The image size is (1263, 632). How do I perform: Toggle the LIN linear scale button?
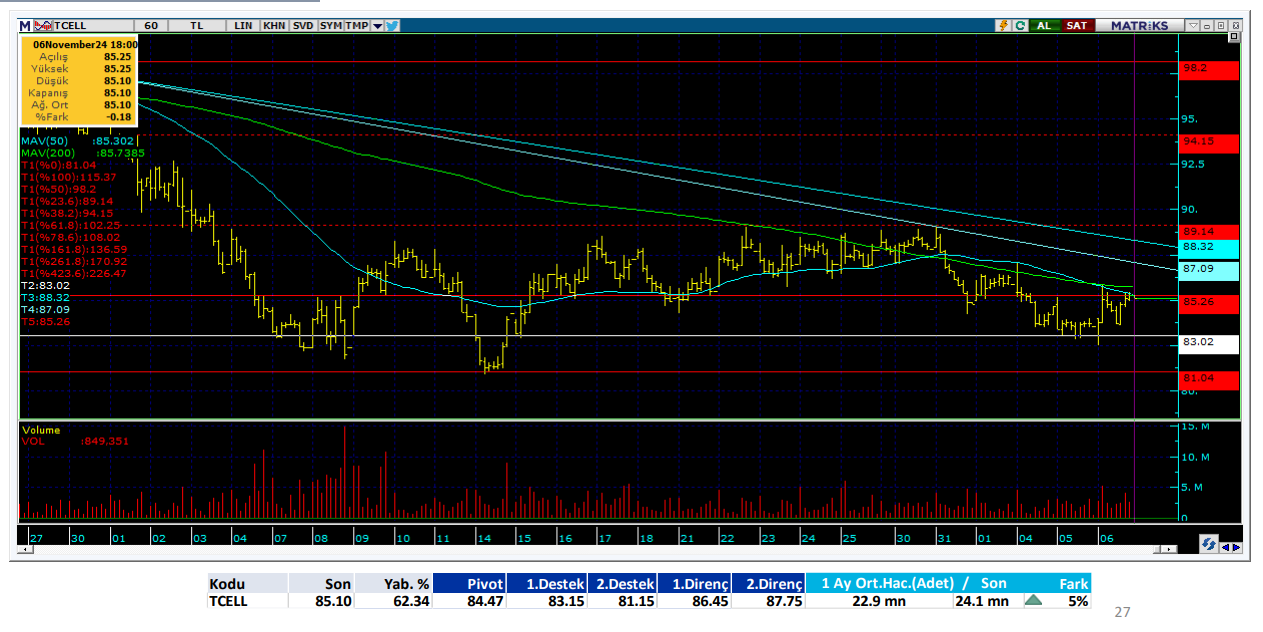[245, 25]
